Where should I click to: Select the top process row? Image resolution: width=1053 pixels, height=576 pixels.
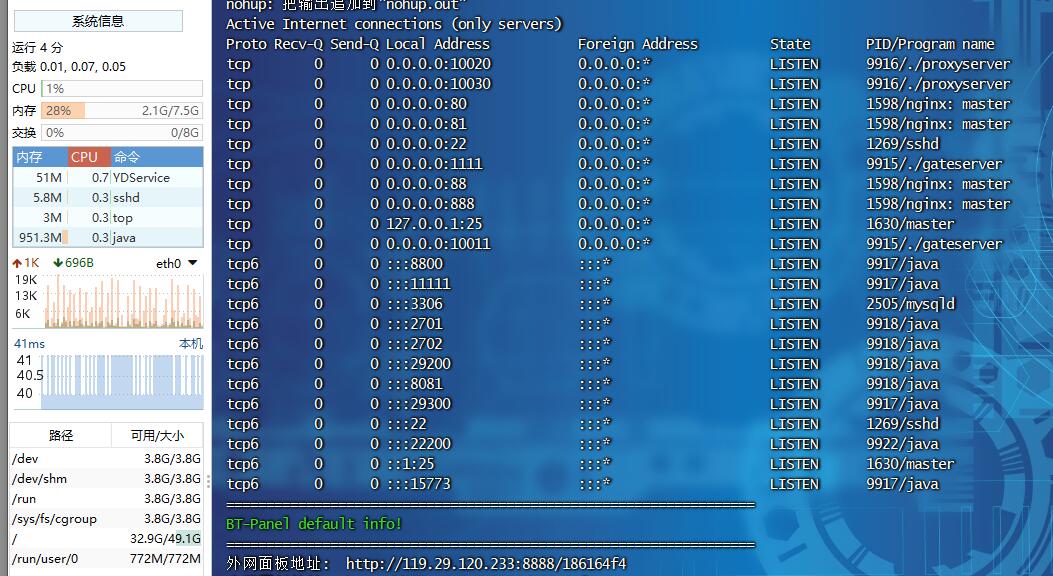(x=107, y=218)
